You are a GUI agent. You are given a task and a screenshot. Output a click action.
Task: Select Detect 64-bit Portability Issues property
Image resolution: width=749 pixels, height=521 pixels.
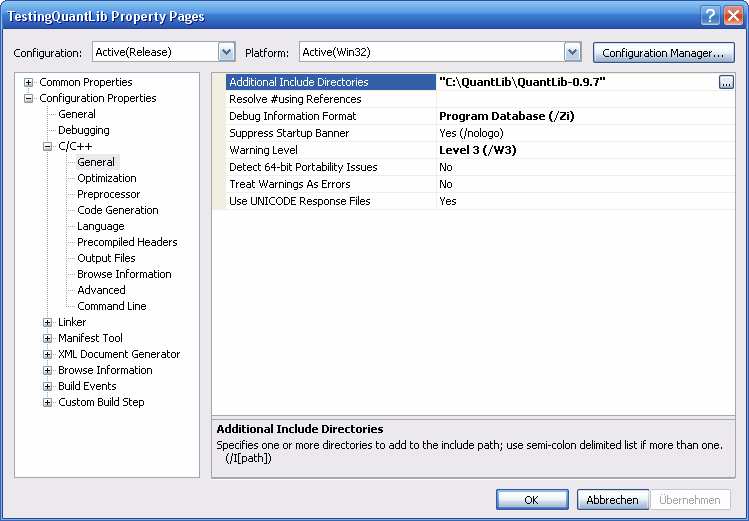tap(331, 167)
